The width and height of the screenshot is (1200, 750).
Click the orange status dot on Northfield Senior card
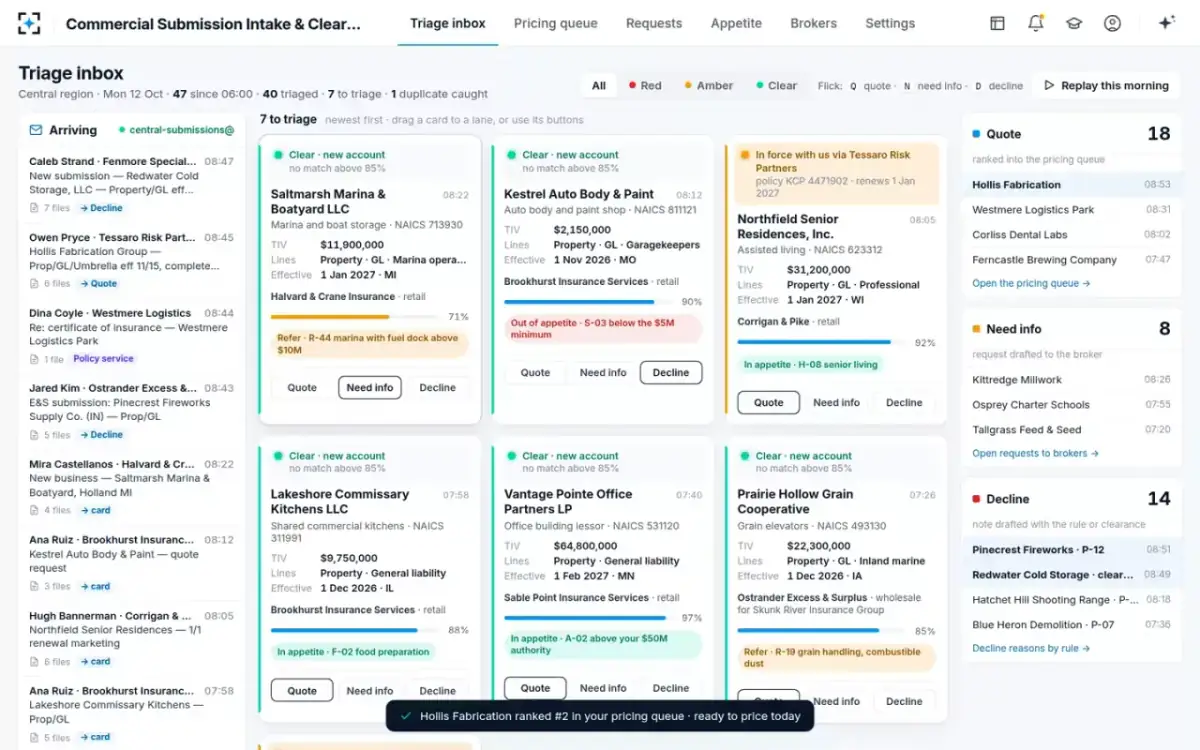(744, 155)
